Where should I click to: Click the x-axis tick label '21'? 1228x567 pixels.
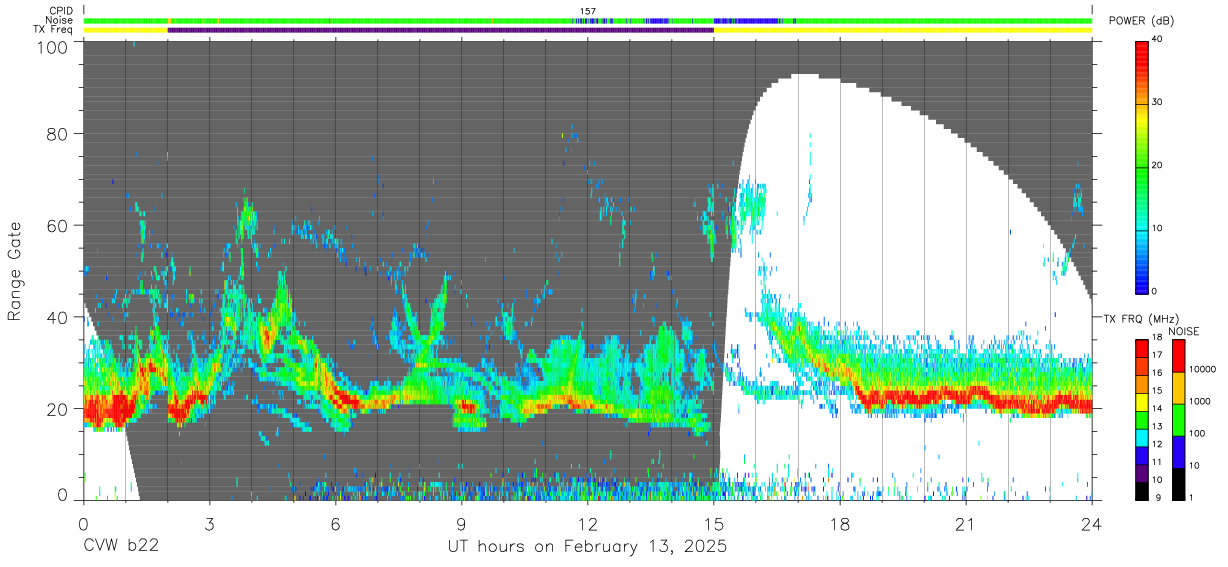coord(966,524)
